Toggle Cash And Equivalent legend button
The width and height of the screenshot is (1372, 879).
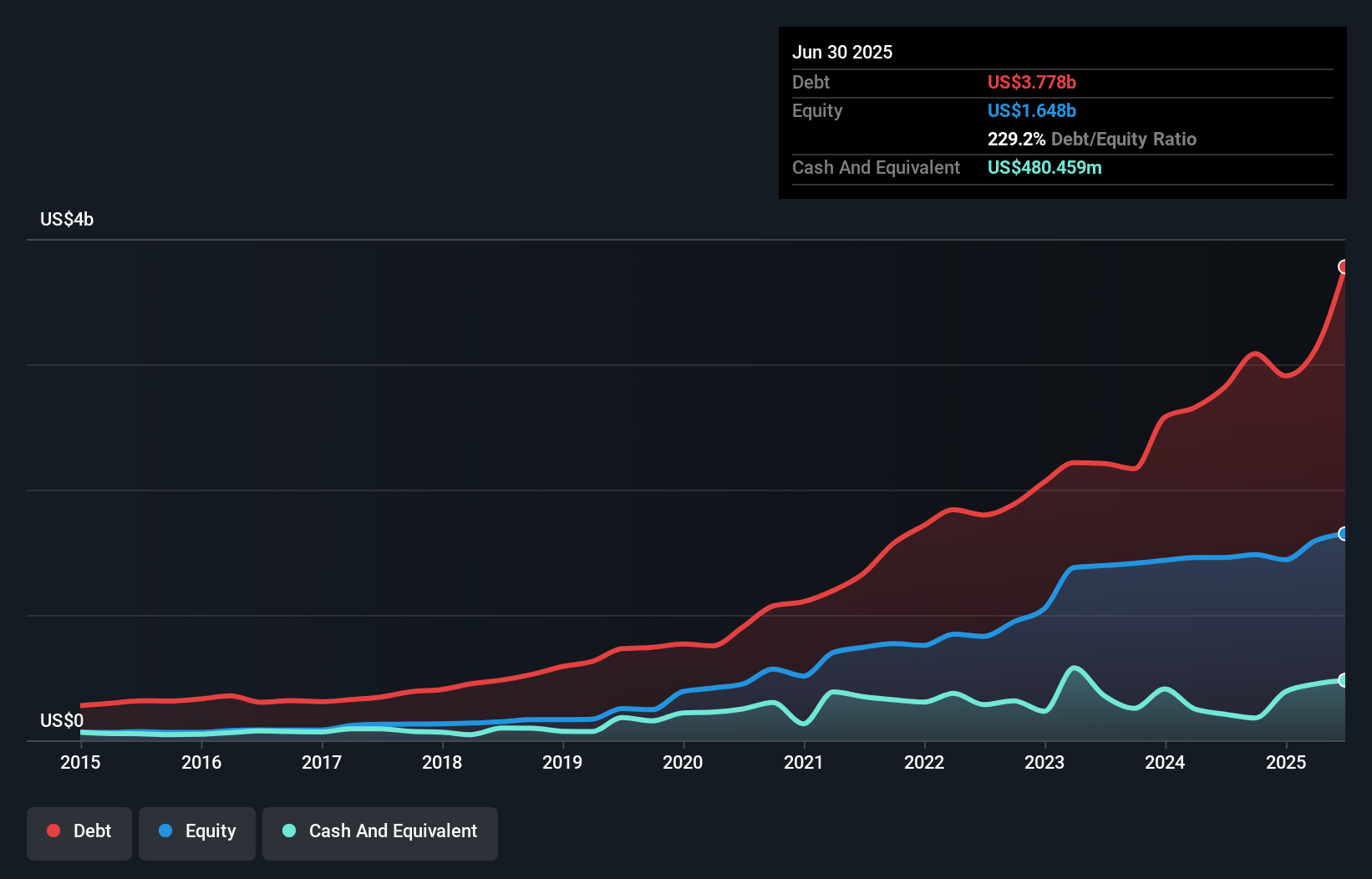pyautogui.click(x=380, y=833)
